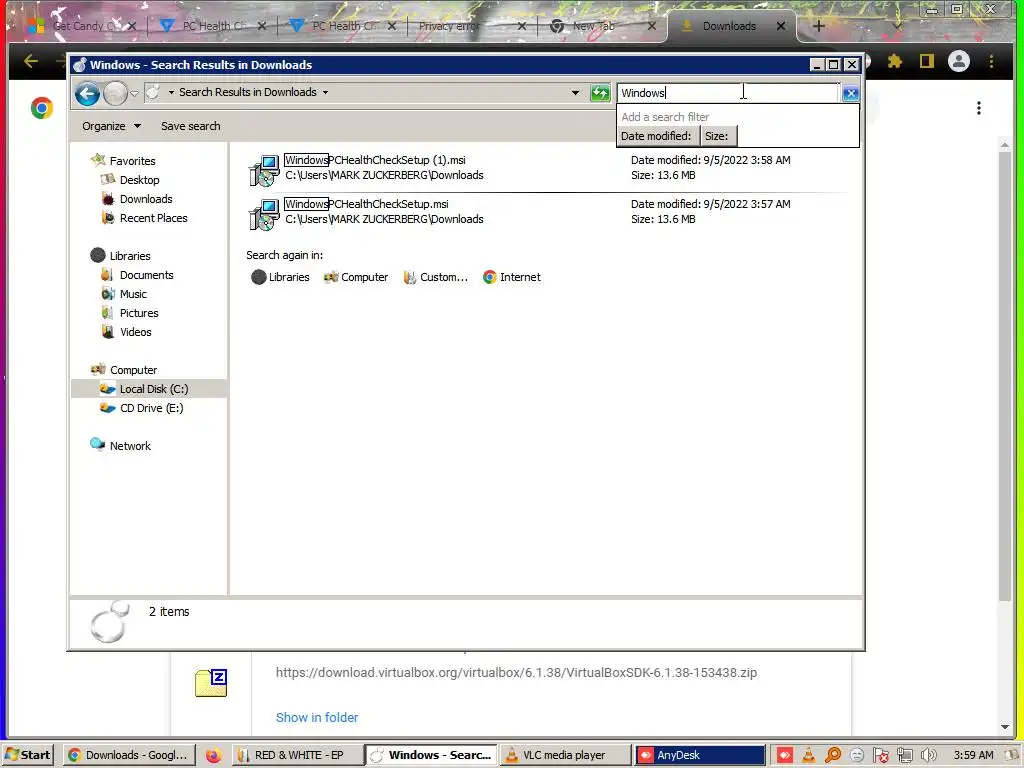The width and height of the screenshot is (1024, 768).
Task: Click the volume speaker tray icon
Action: pyautogui.click(x=929, y=756)
